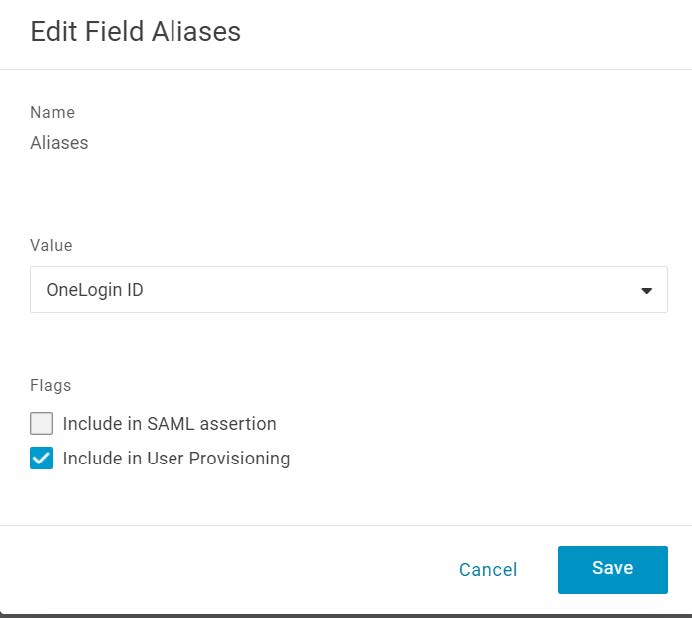This screenshot has width=692, height=618.
Task: Click the Flags section label
Action: coord(50,385)
